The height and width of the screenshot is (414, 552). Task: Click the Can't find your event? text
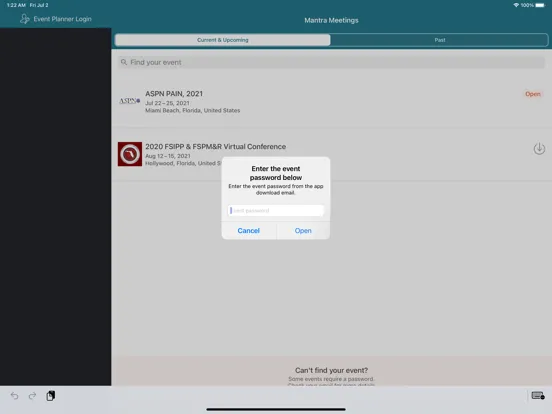tap(331, 370)
